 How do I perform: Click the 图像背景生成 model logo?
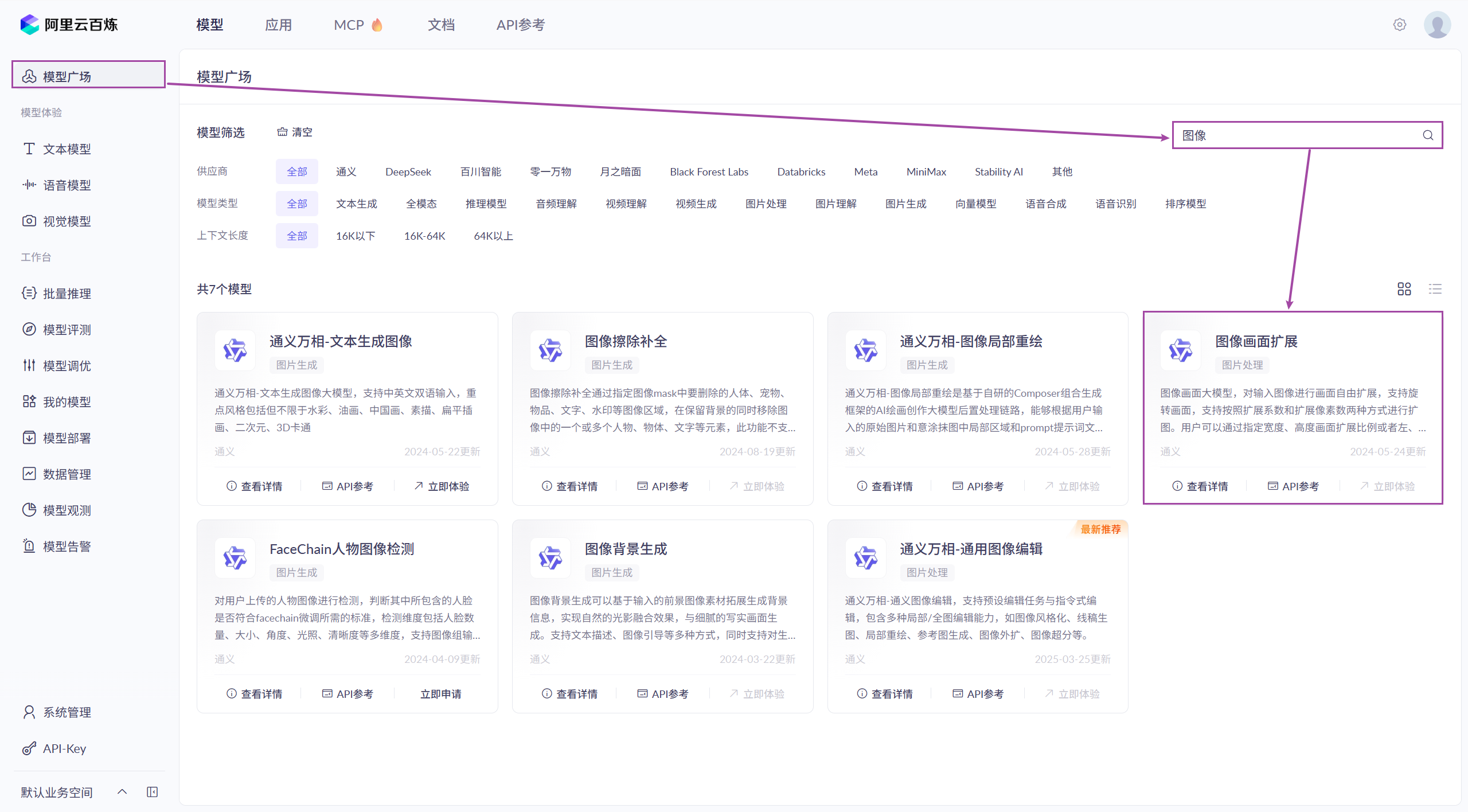point(550,558)
